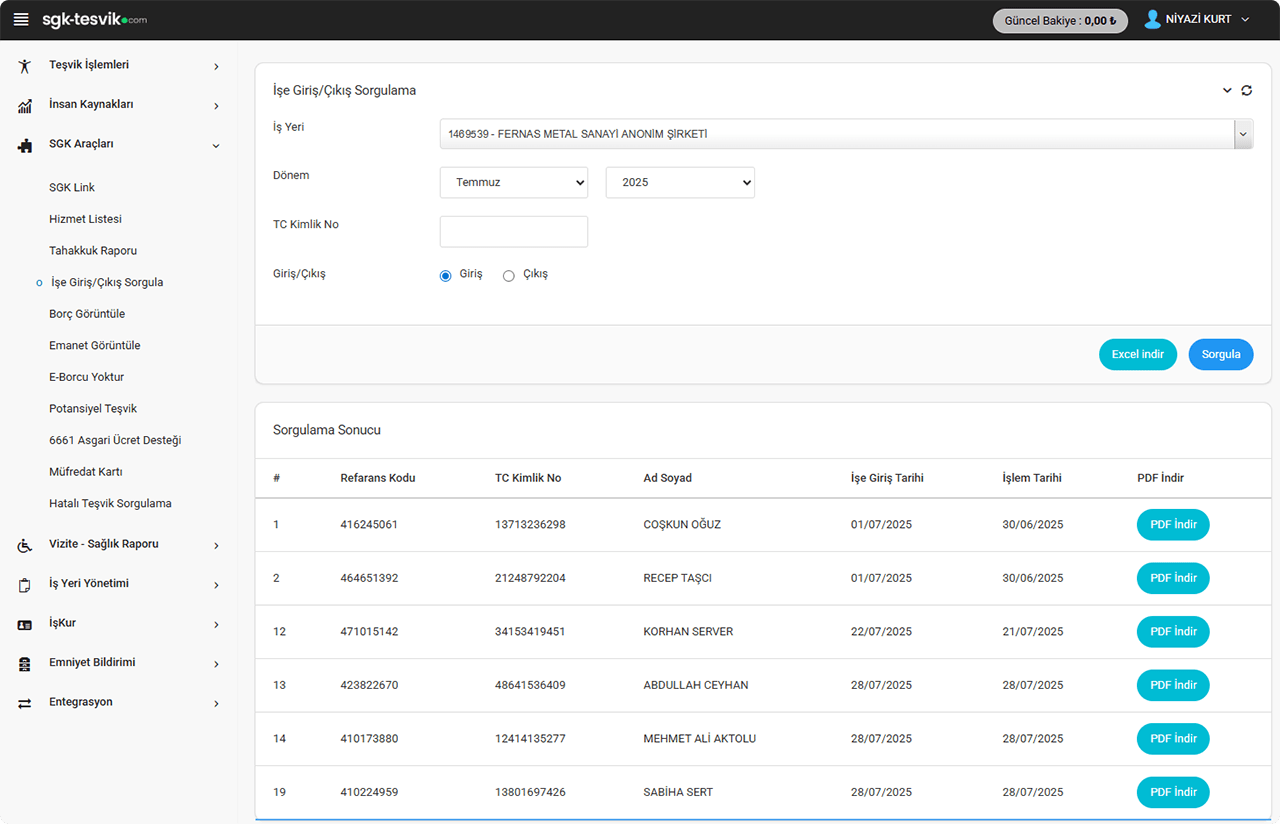The height and width of the screenshot is (824, 1280).
Task: Open the 2025 year dropdown
Action: 680,183
